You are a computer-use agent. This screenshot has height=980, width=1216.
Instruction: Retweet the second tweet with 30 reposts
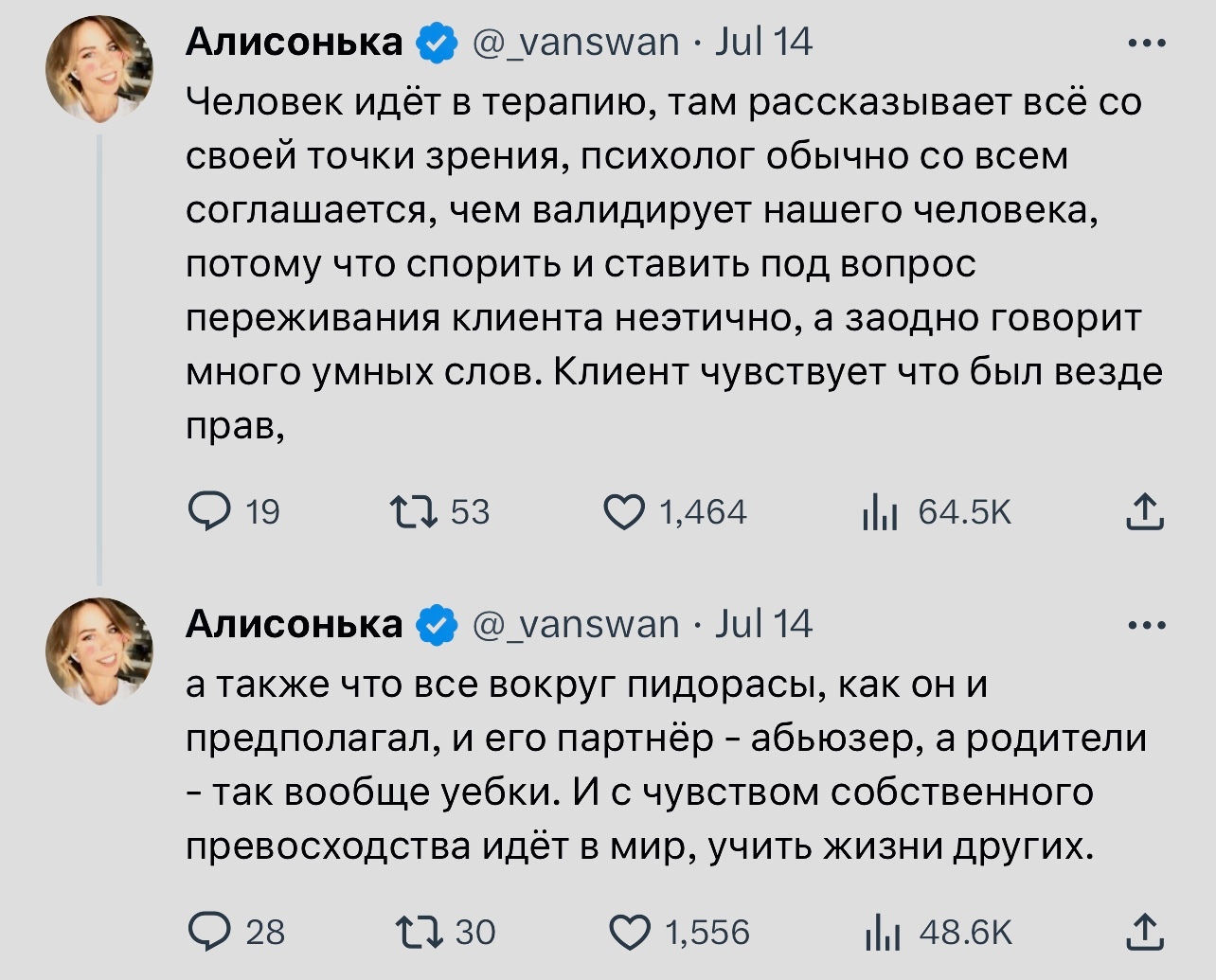[418, 933]
